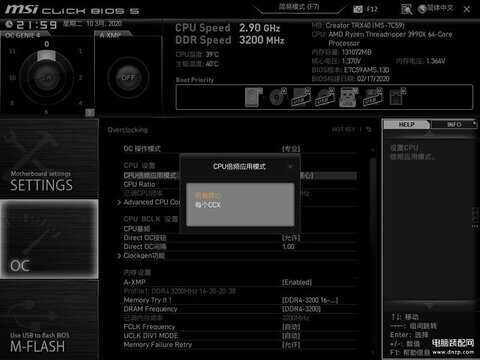Select the fifth boot priority device icon
The height and width of the screenshot is (360, 480).
tap(349, 97)
